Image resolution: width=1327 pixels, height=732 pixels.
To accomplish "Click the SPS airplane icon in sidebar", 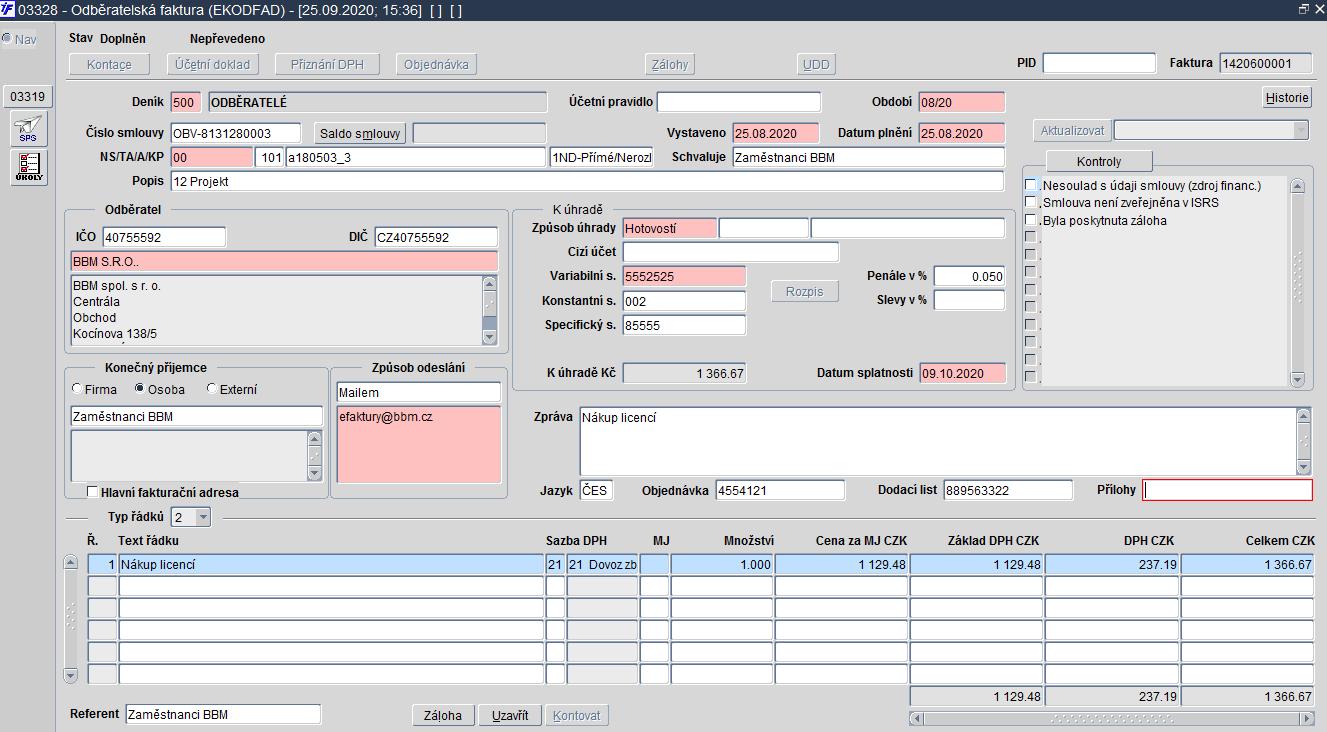I will 28,131.
